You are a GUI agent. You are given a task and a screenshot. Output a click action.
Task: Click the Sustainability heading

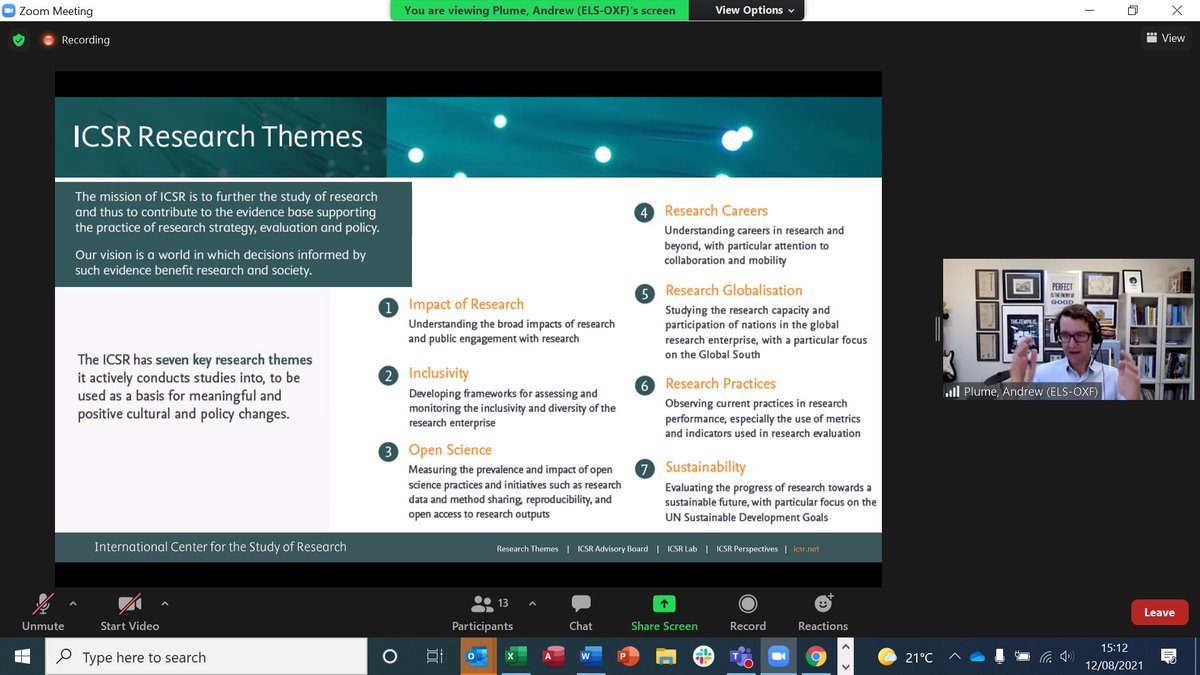click(705, 467)
